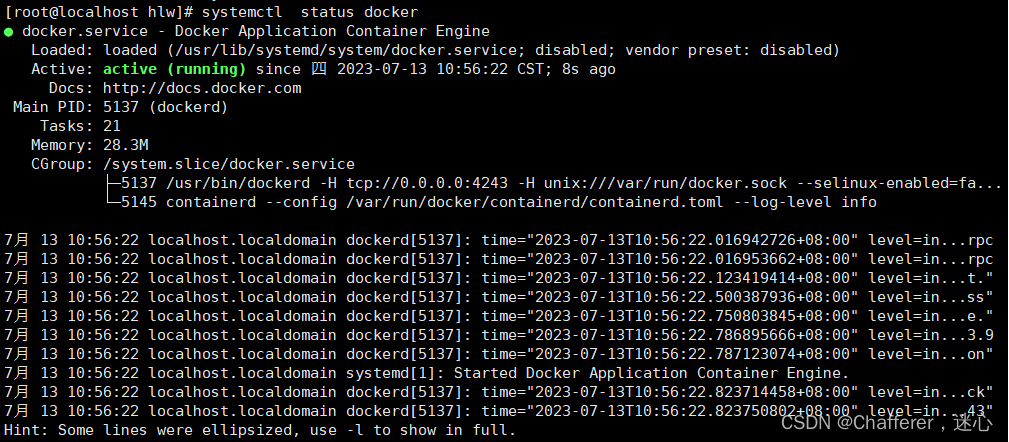Click the green 'active (running)' status text
This screenshot has height=442, width=1009.
pos(174,69)
